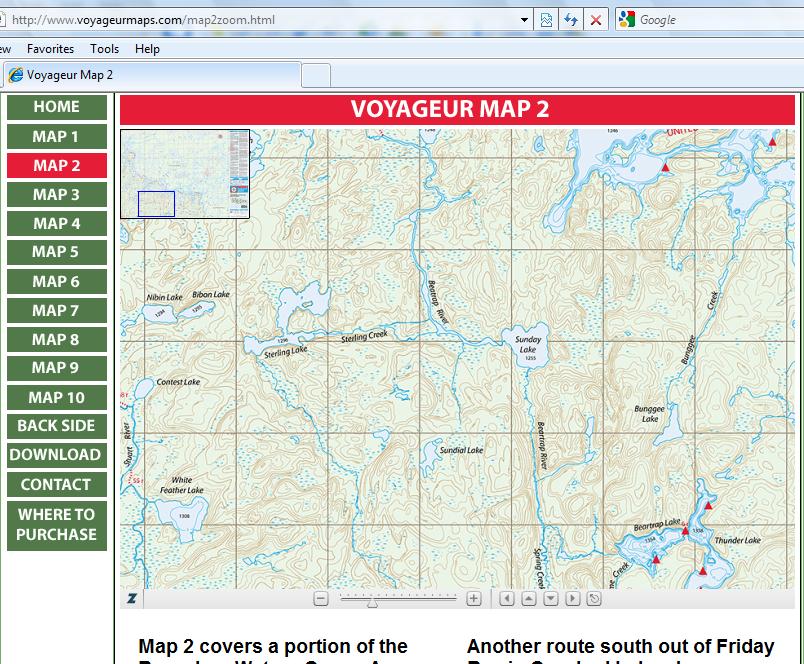Pan the map up with the arrow button
The height and width of the screenshot is (664, 804).
[529, 598]
